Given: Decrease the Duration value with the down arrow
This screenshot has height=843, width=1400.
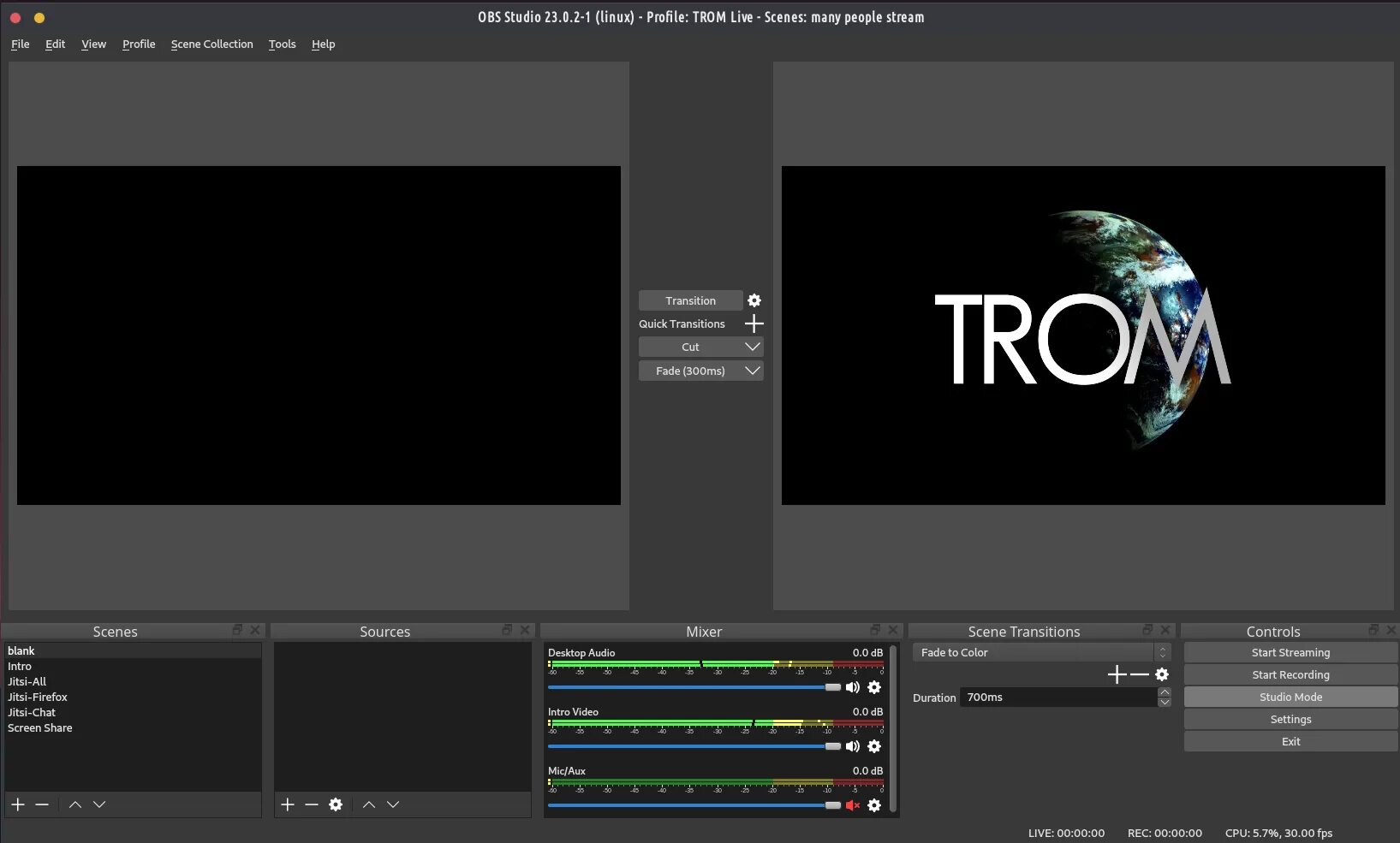Looking at the screenshot, I should (x=1165, y=702).
